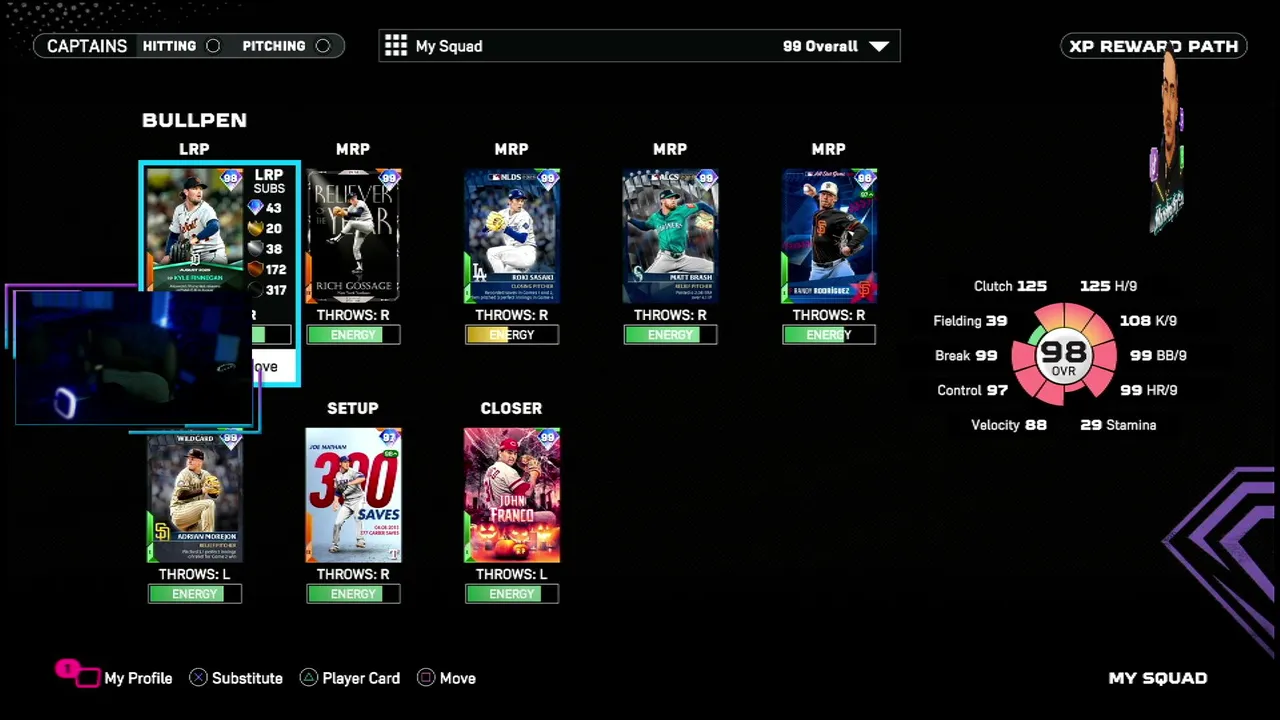Click the Break 99 stat

[x=966, y=356]
